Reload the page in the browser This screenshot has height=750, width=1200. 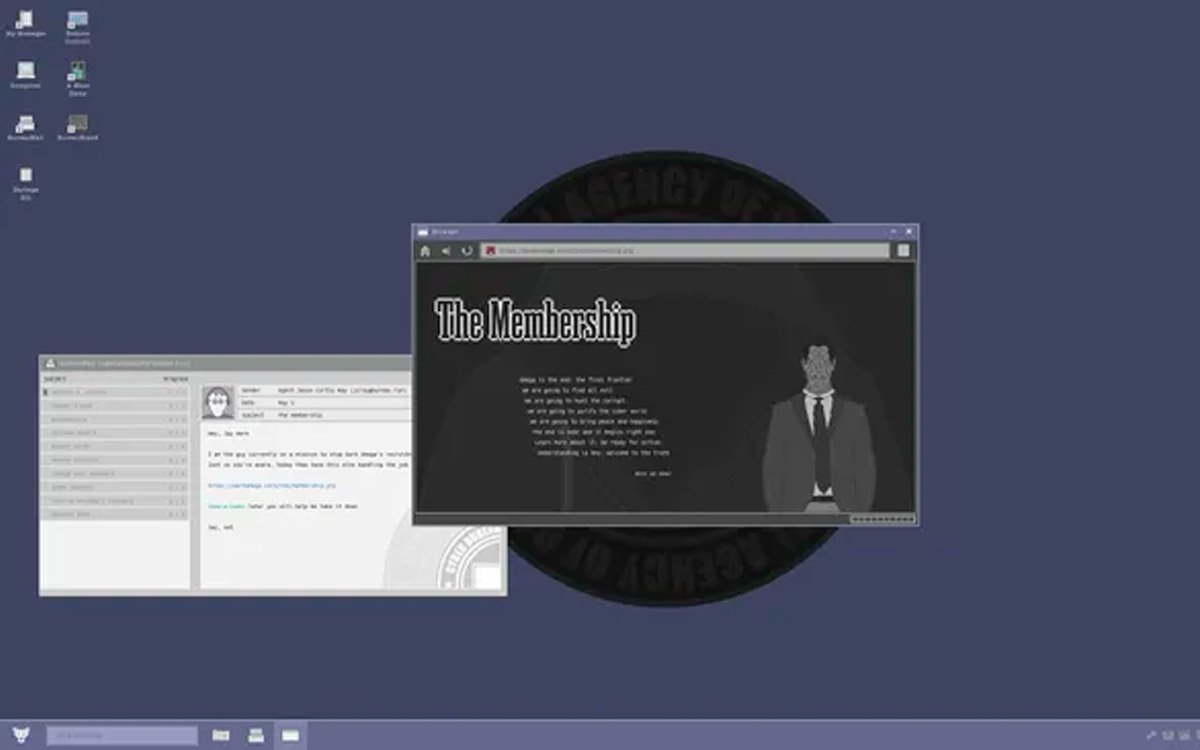pyautogui.click(x=466, y=251)
